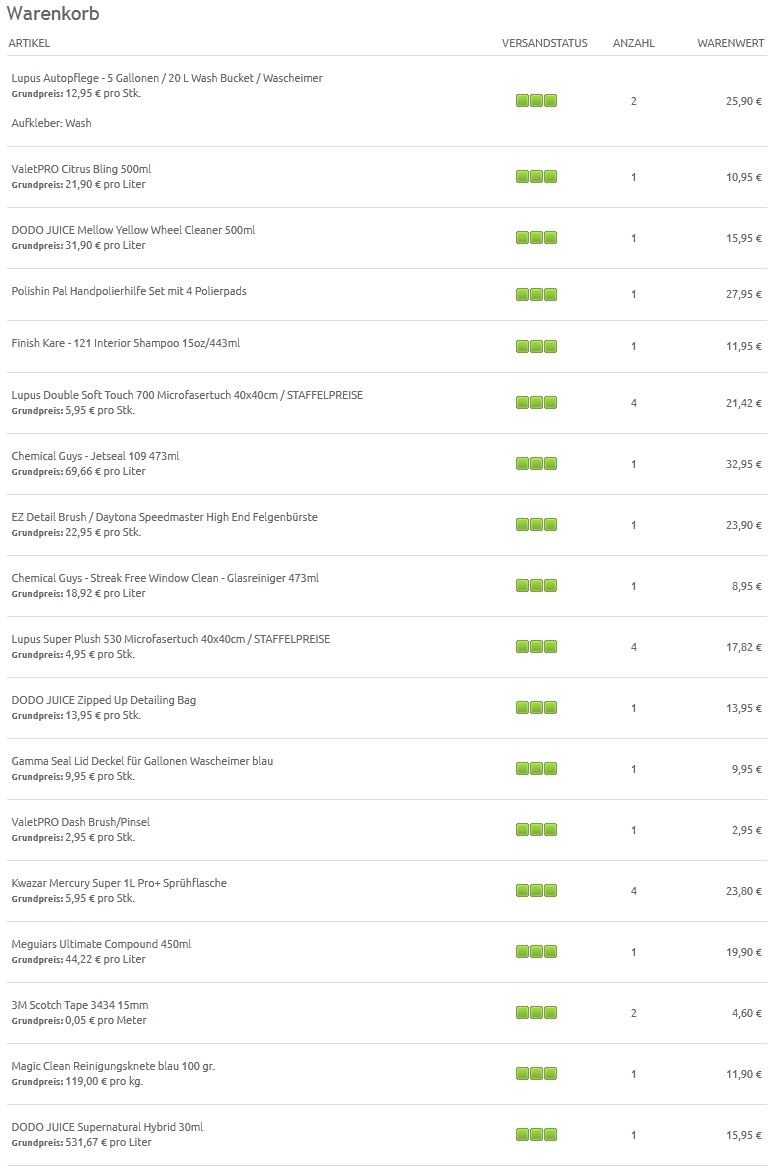Click quantity 4 for Lupus Super Plush 530
The width and height of the screenshot is (773, 1166).
633,647
